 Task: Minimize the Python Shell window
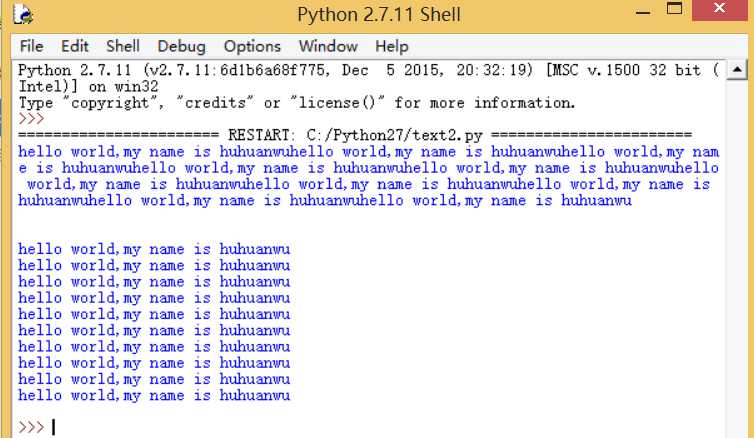[643, 13]
